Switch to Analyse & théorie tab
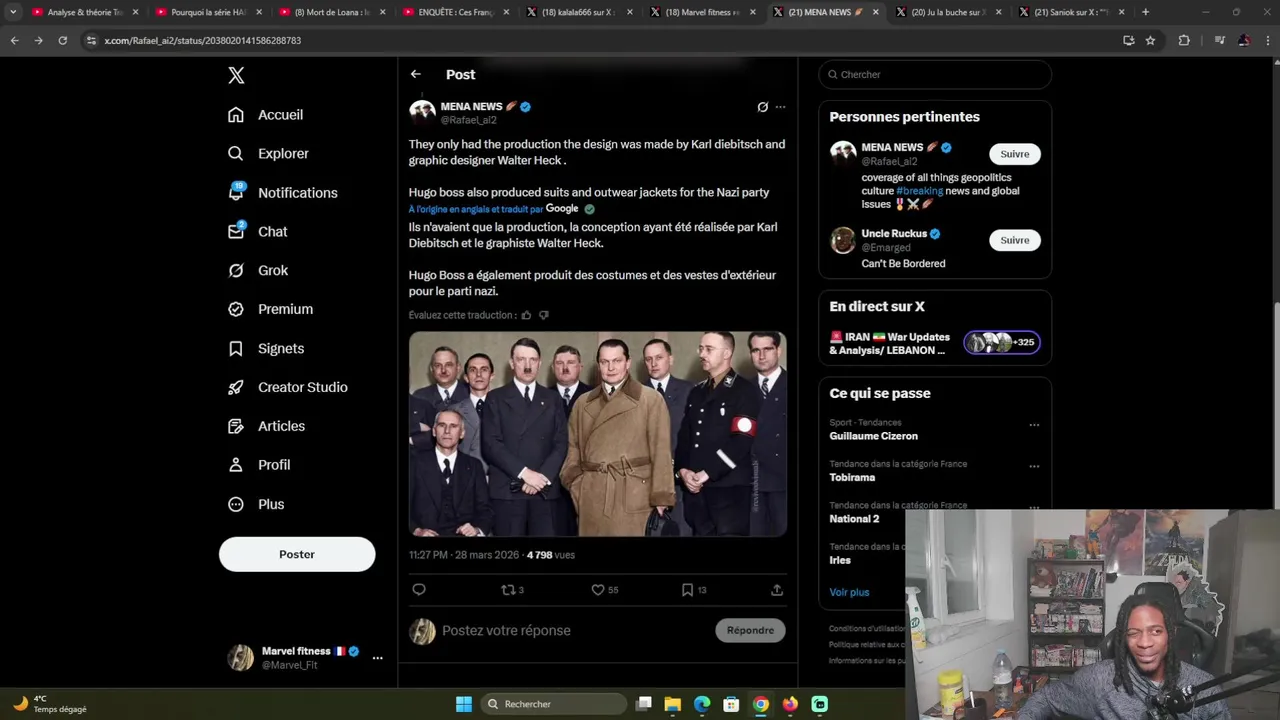 (84, 12)
